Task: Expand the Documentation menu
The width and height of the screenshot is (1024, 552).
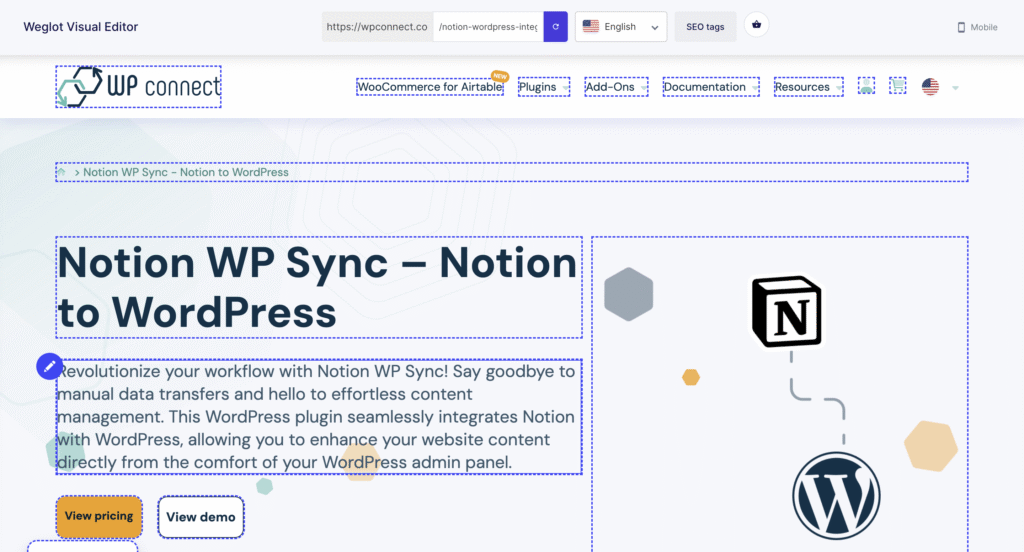Action: [711, 87]
